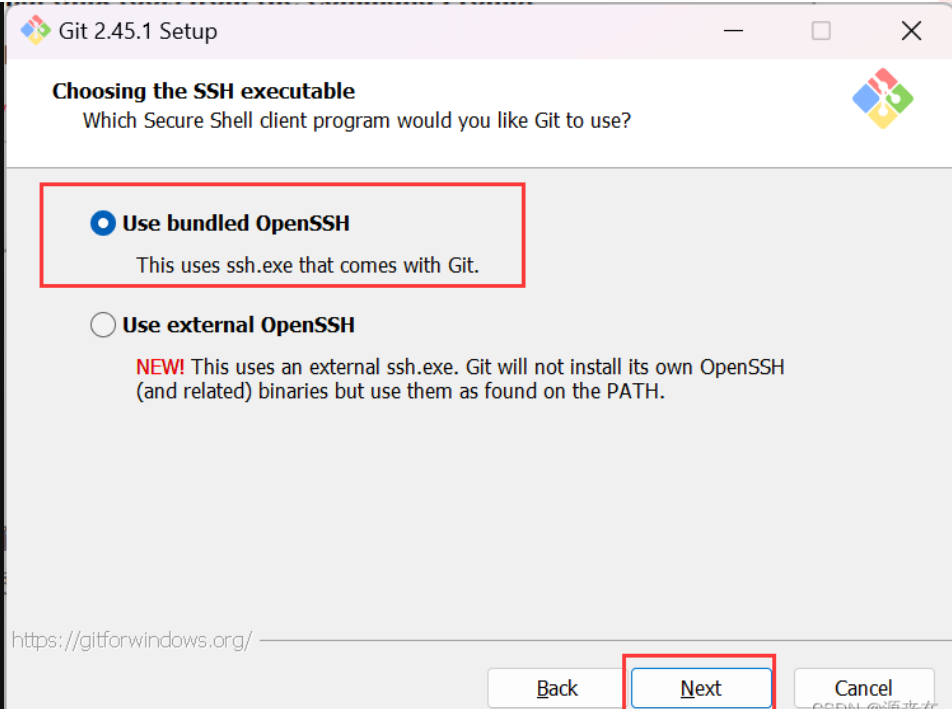Go back to the previous setup page
Viewport: 952px width, 709px height.
point(557,688)
